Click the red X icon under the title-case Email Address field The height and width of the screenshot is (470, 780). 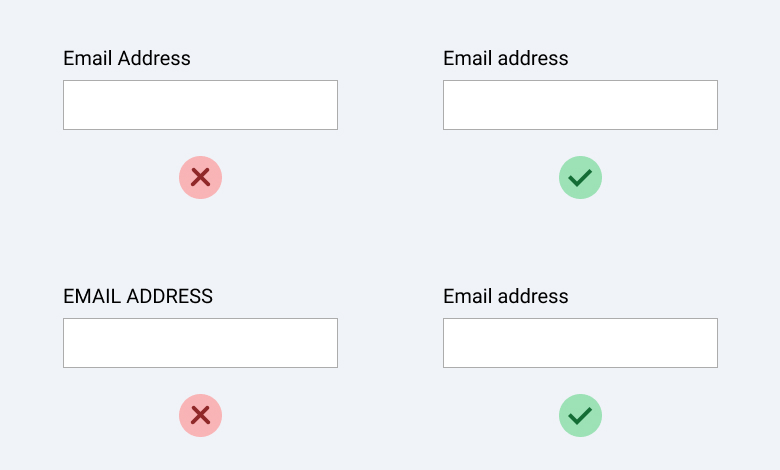[x=200, y=178]
